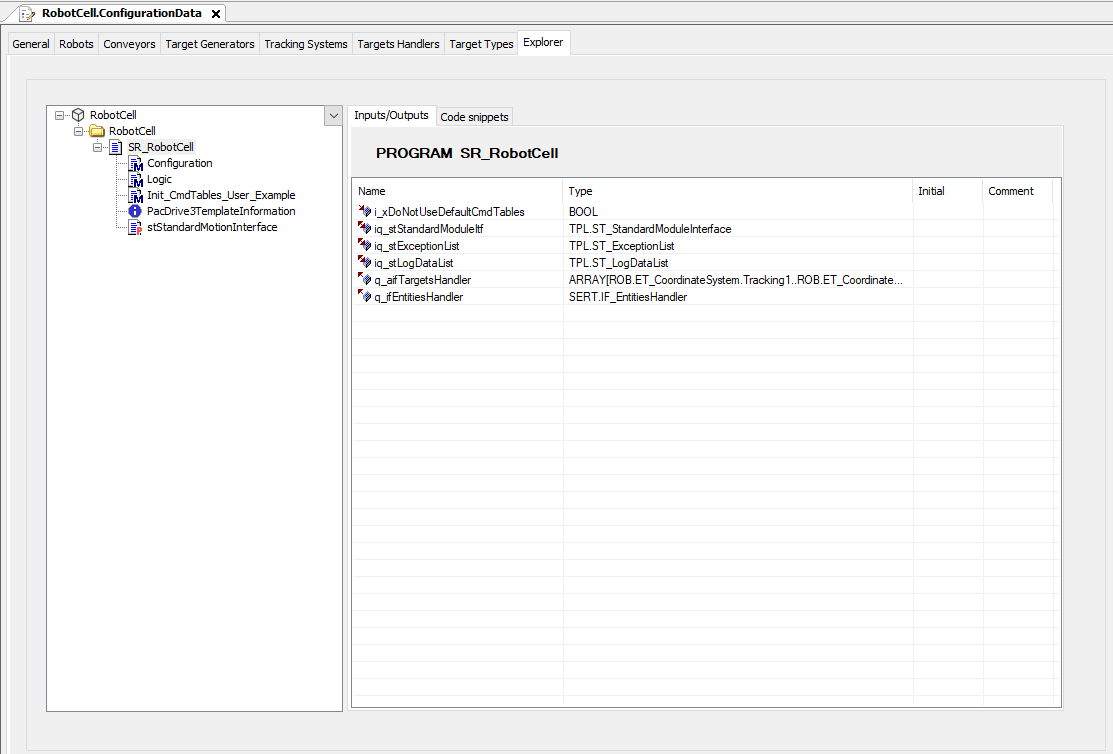
Task: Open the Conveyors tab
Action: tap(129, 44)
